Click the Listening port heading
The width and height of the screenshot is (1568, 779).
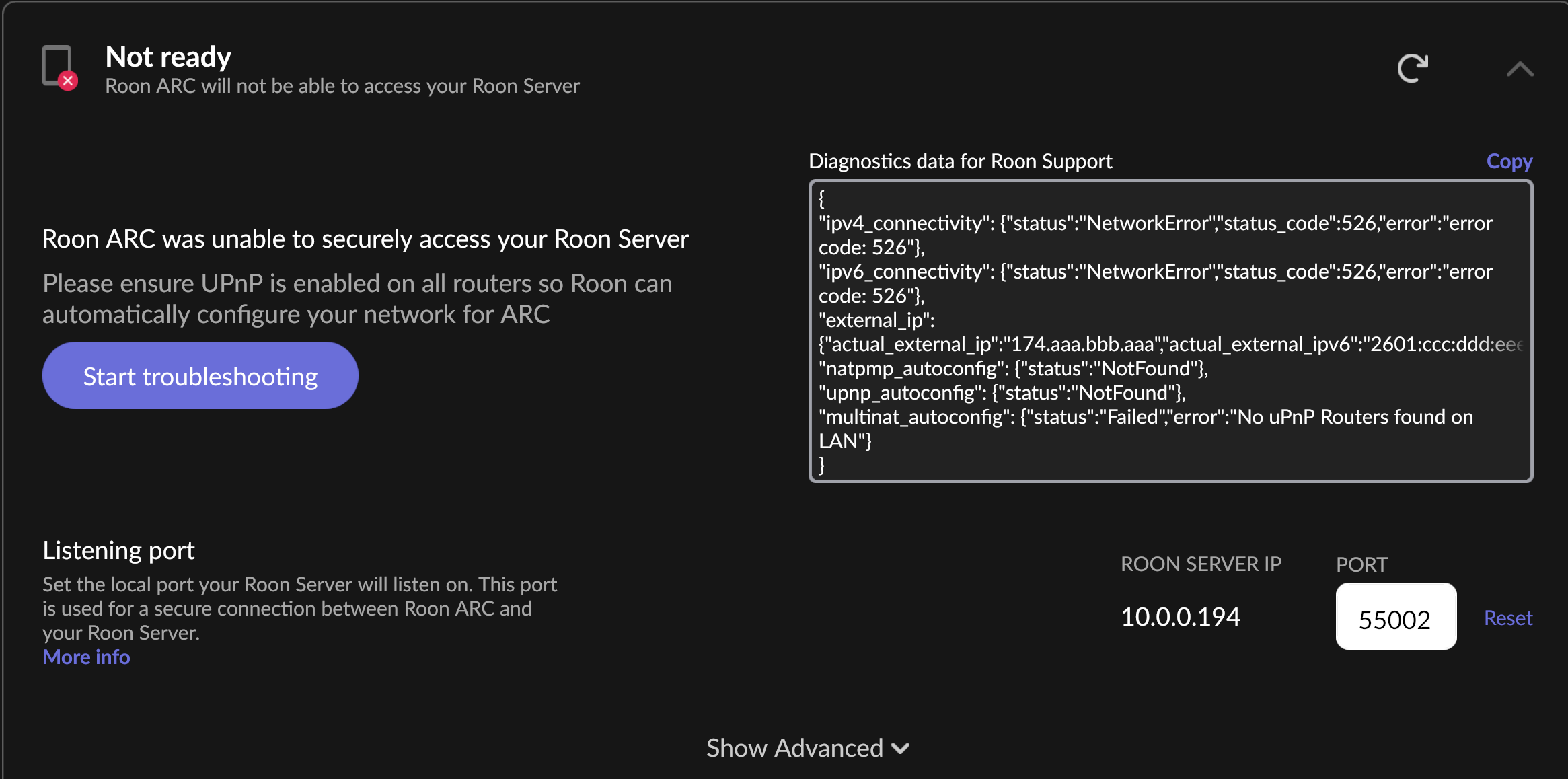(x=118, y=550)
